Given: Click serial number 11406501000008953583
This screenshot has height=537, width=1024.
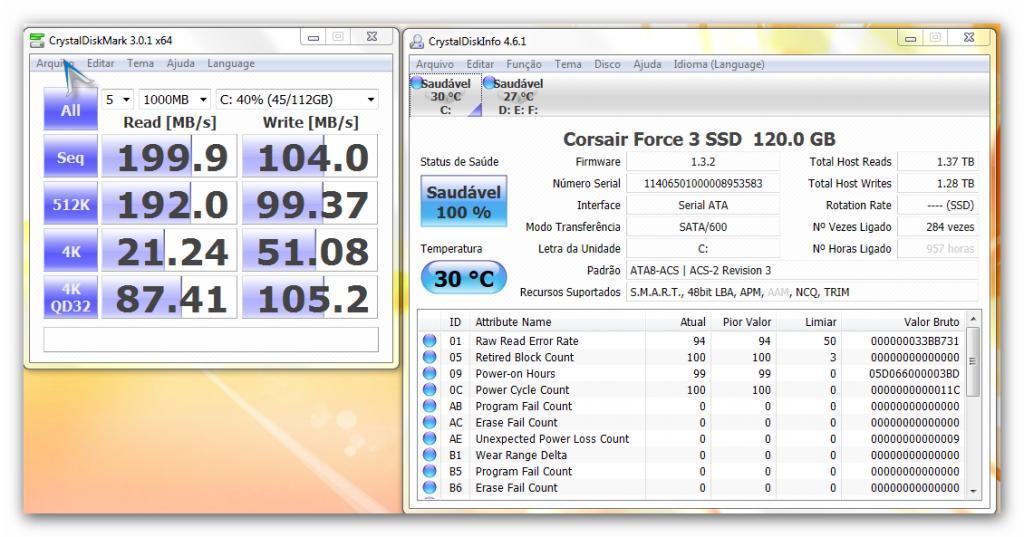Looking at the screenshot, I should (x=703, y=183).
